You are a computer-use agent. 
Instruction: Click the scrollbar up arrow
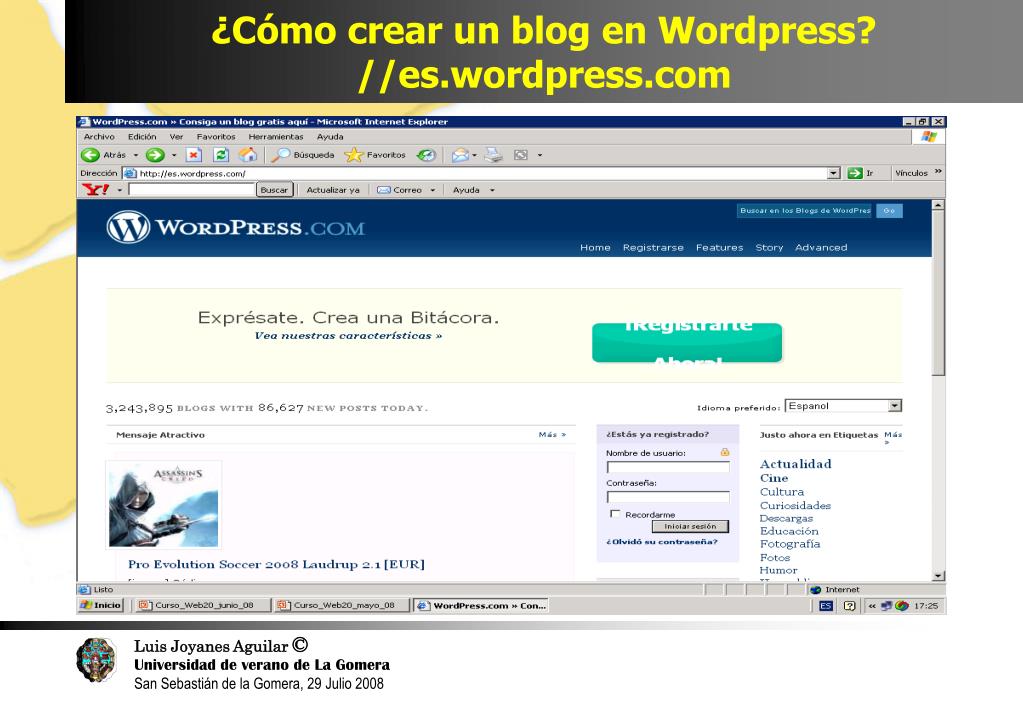pos(938,205)
